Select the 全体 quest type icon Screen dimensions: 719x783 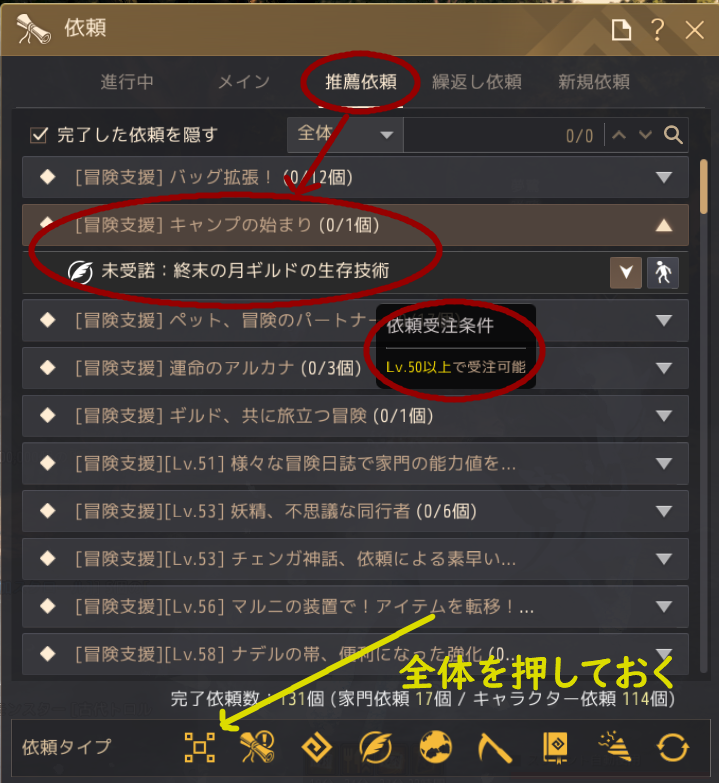[x=200, y=748]
